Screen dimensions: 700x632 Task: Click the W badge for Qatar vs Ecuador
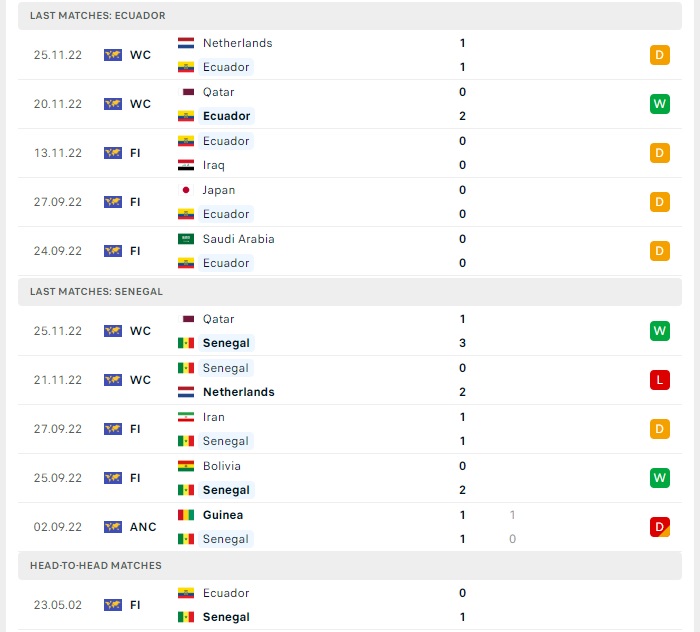point(659,104)
